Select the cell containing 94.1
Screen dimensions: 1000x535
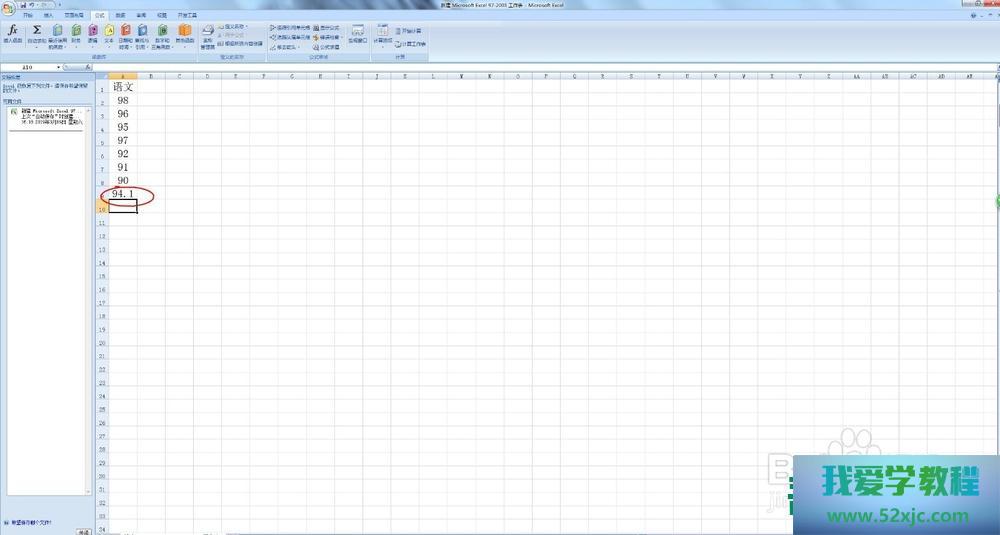123,193
